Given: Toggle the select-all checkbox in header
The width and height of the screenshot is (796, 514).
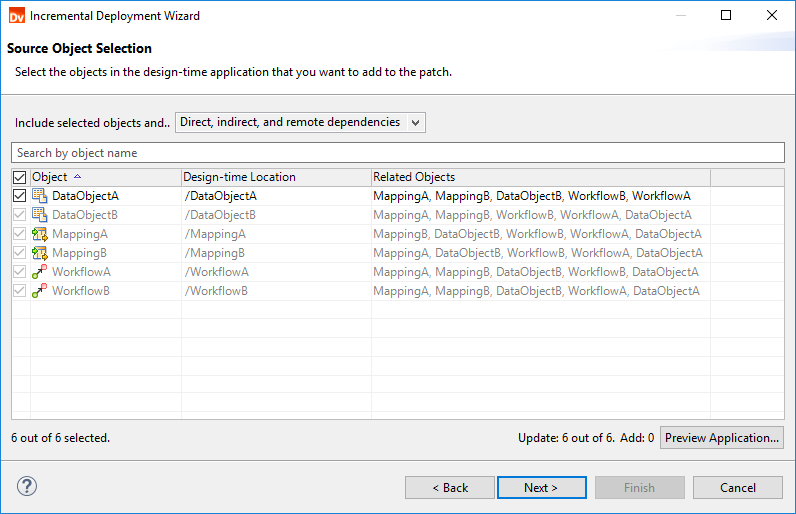Looking at the screenshot, I should click(19, 177).
